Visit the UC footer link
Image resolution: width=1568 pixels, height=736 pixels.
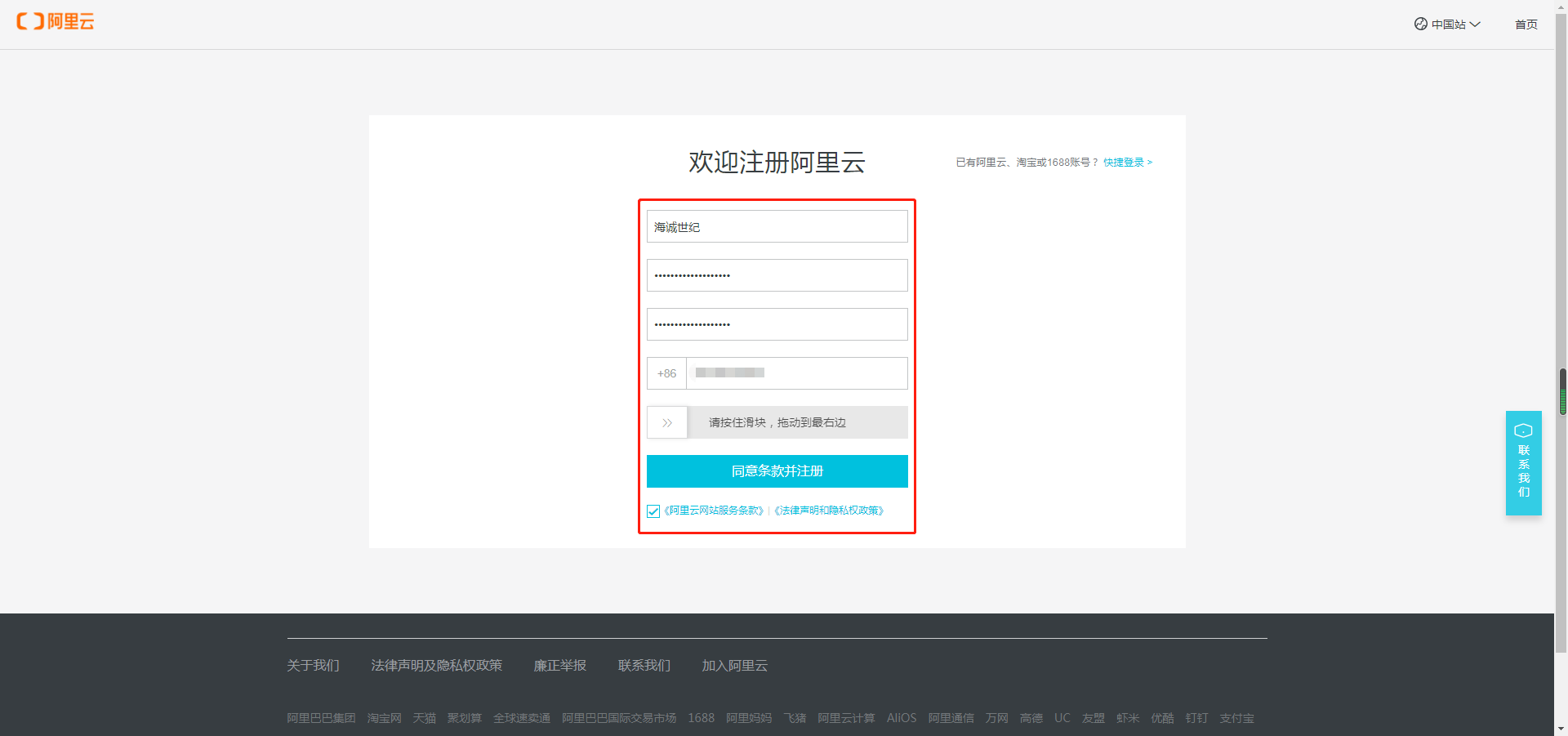(x=1062, y=718)
